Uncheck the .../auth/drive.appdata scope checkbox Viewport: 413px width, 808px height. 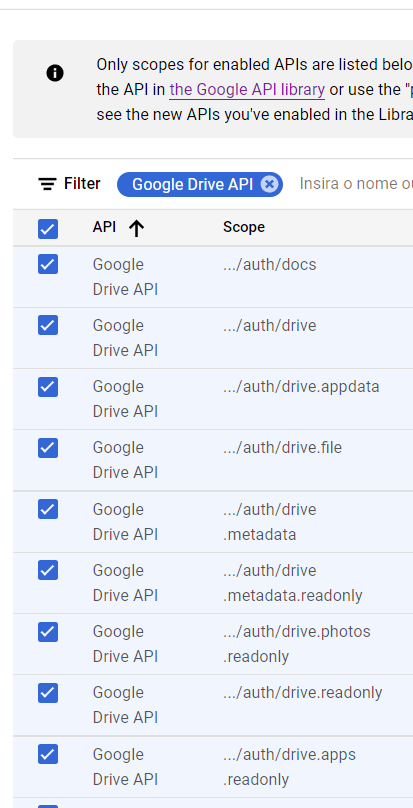48,386
